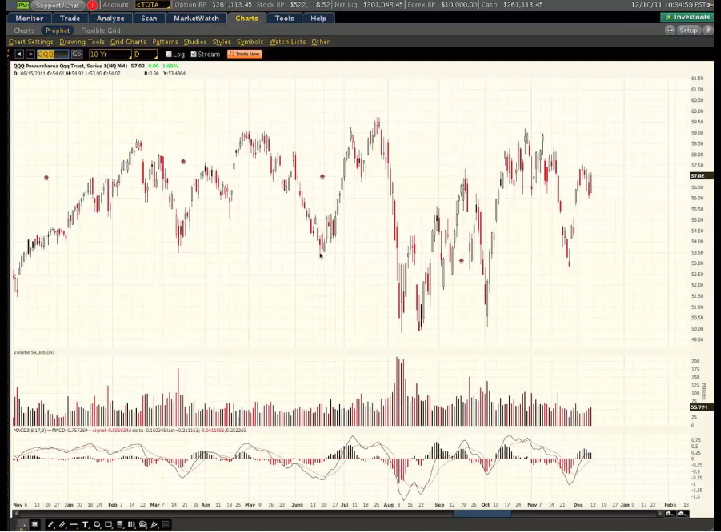Select the rectangle drawing tool
Screen dimensions: 721x532
point(109,524)
